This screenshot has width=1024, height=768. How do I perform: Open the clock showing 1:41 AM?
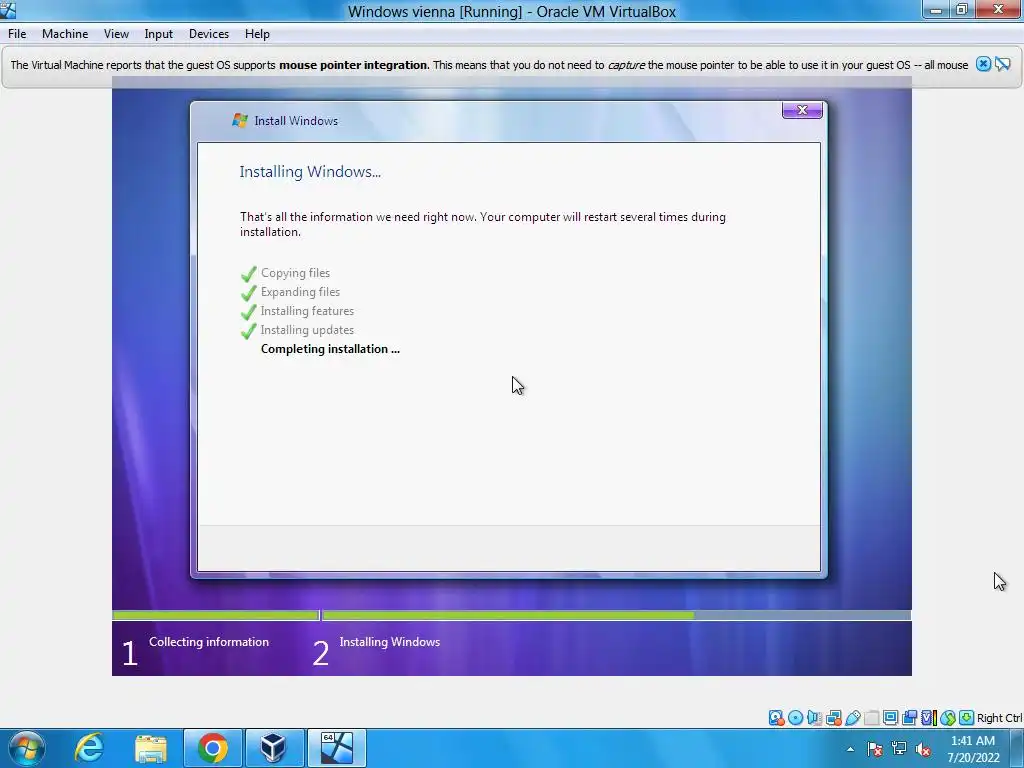point(973,749)
